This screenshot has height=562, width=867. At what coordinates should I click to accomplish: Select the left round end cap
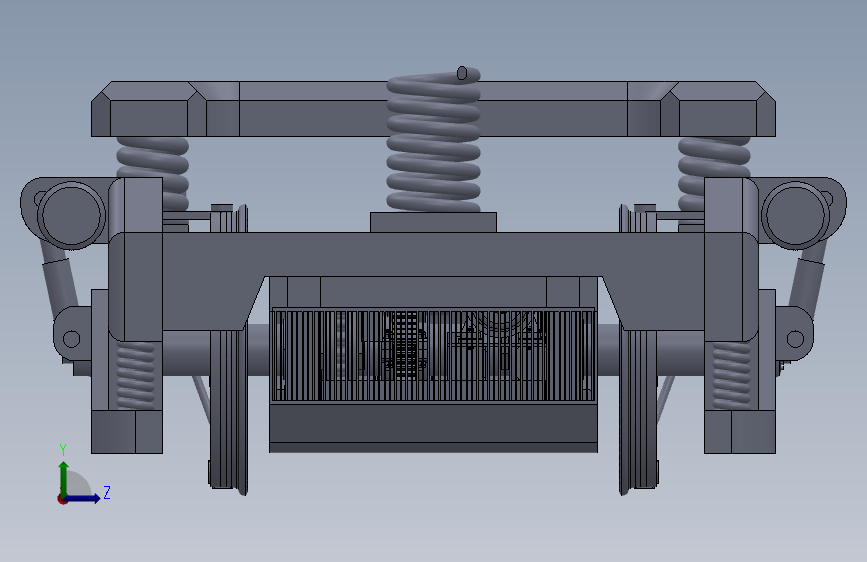(71, 214)
